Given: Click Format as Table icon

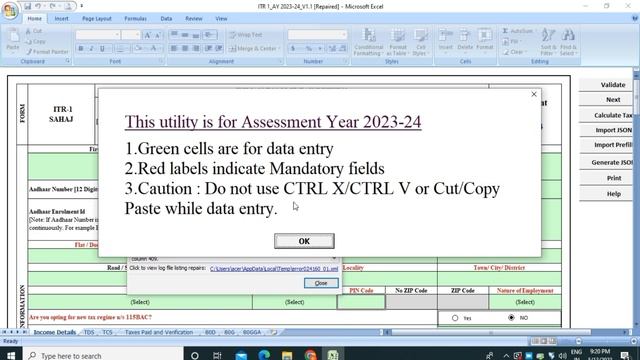Looking at the screenshot, I should point(398,42).
